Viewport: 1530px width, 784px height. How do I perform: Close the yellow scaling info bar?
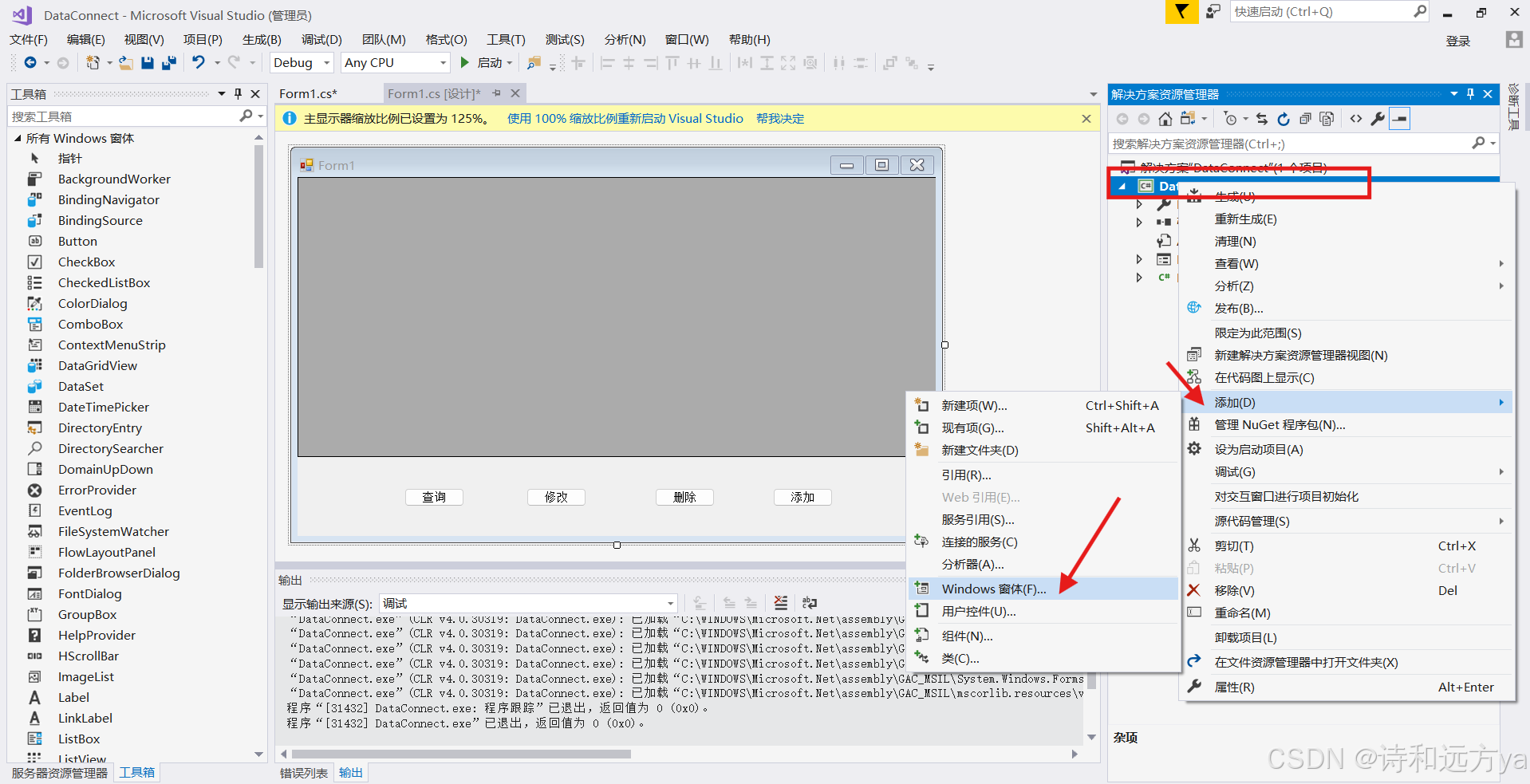tap(1086, 119)
